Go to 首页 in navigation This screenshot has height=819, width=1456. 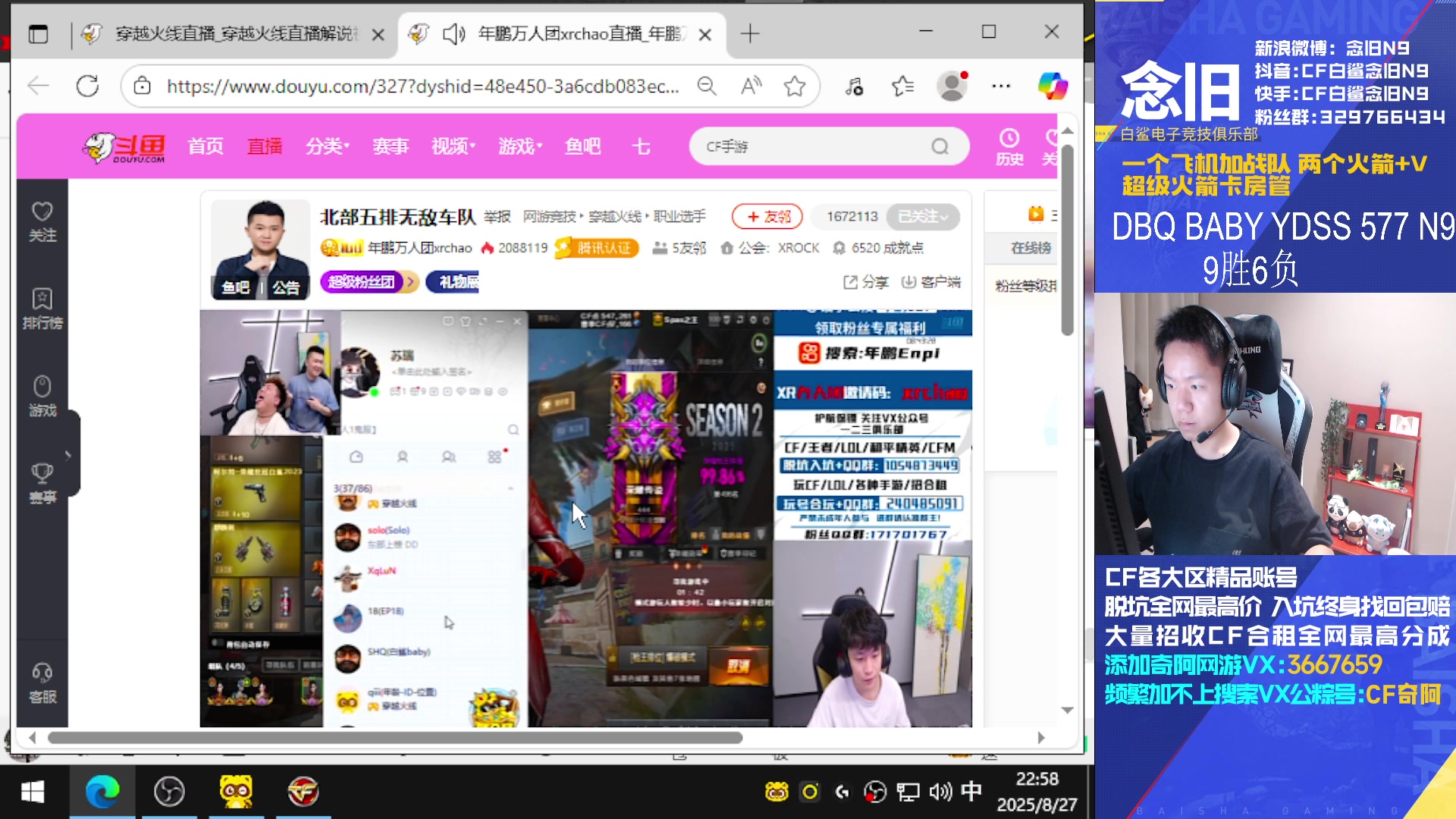pos(206,146)
